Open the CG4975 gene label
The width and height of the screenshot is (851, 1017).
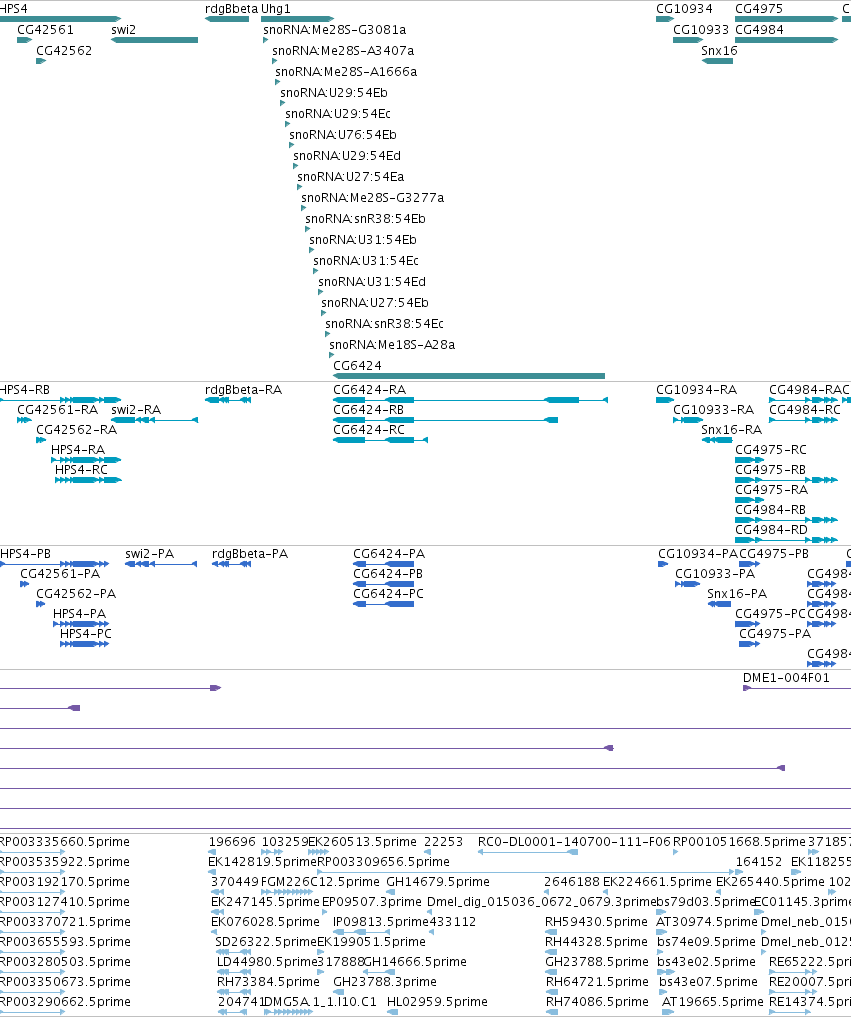759,9
